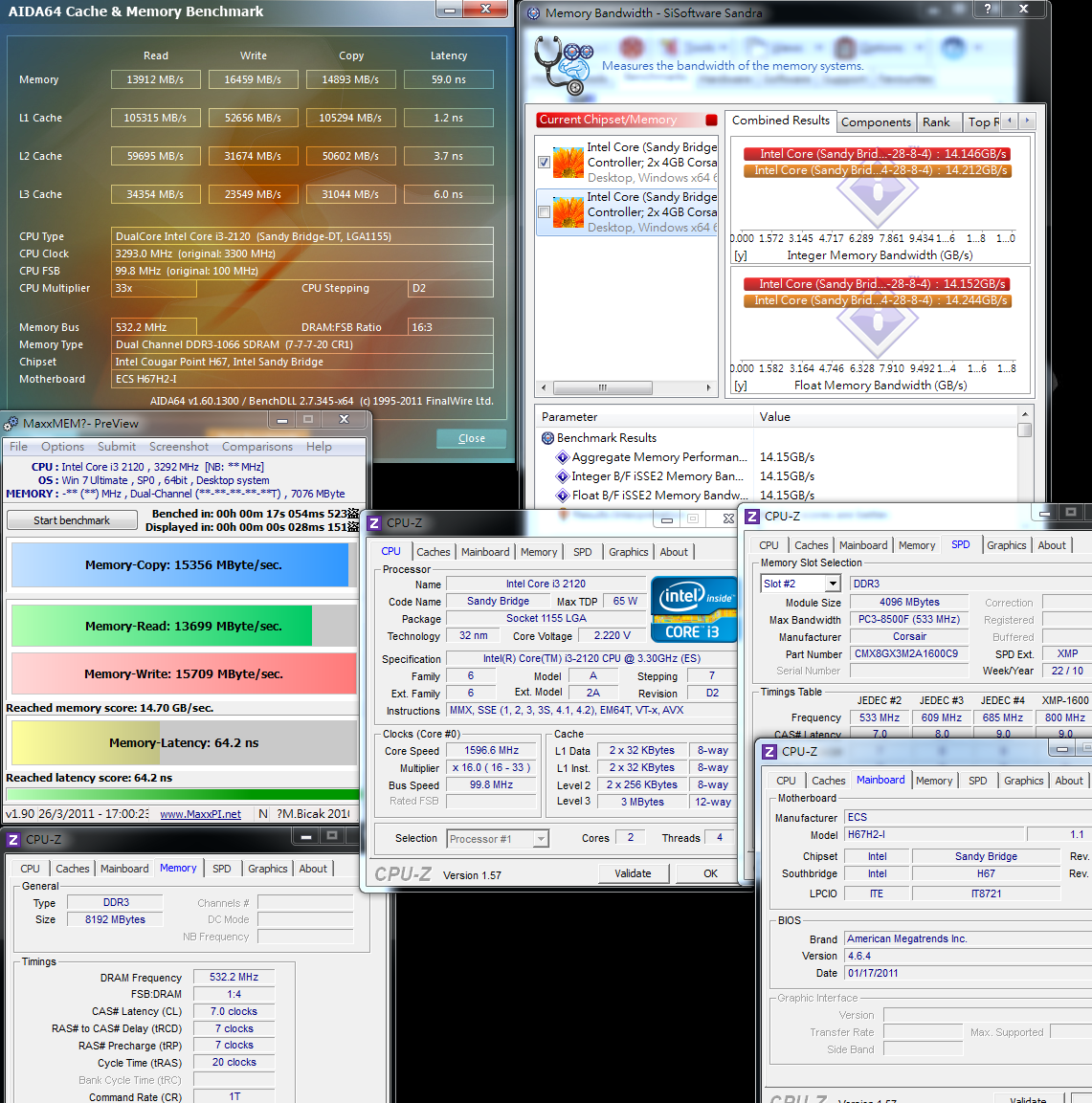This screenshot has height=1103, width=1092.
Task: Click the Z icon of CPU-Z Mainboard window
Action: 769,751
